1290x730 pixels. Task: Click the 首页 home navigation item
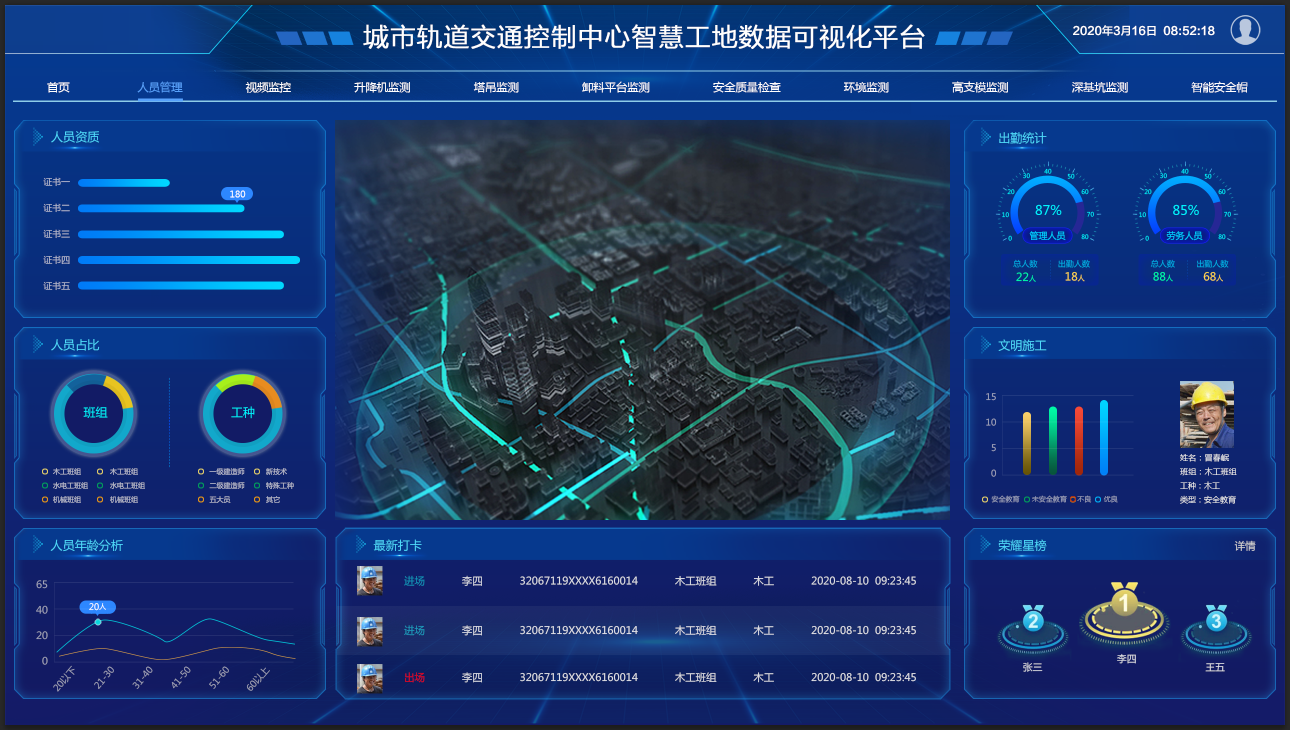coord(58,88)
